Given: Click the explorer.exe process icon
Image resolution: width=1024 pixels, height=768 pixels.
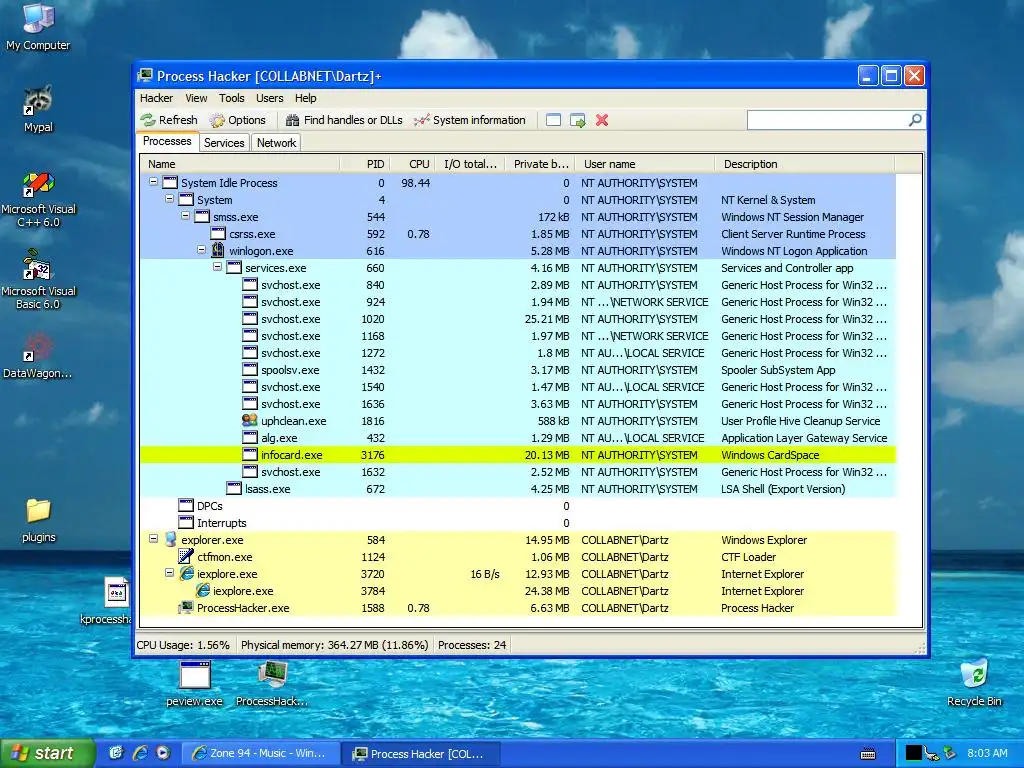Looking at the screenshot, I should click(170, 539).
